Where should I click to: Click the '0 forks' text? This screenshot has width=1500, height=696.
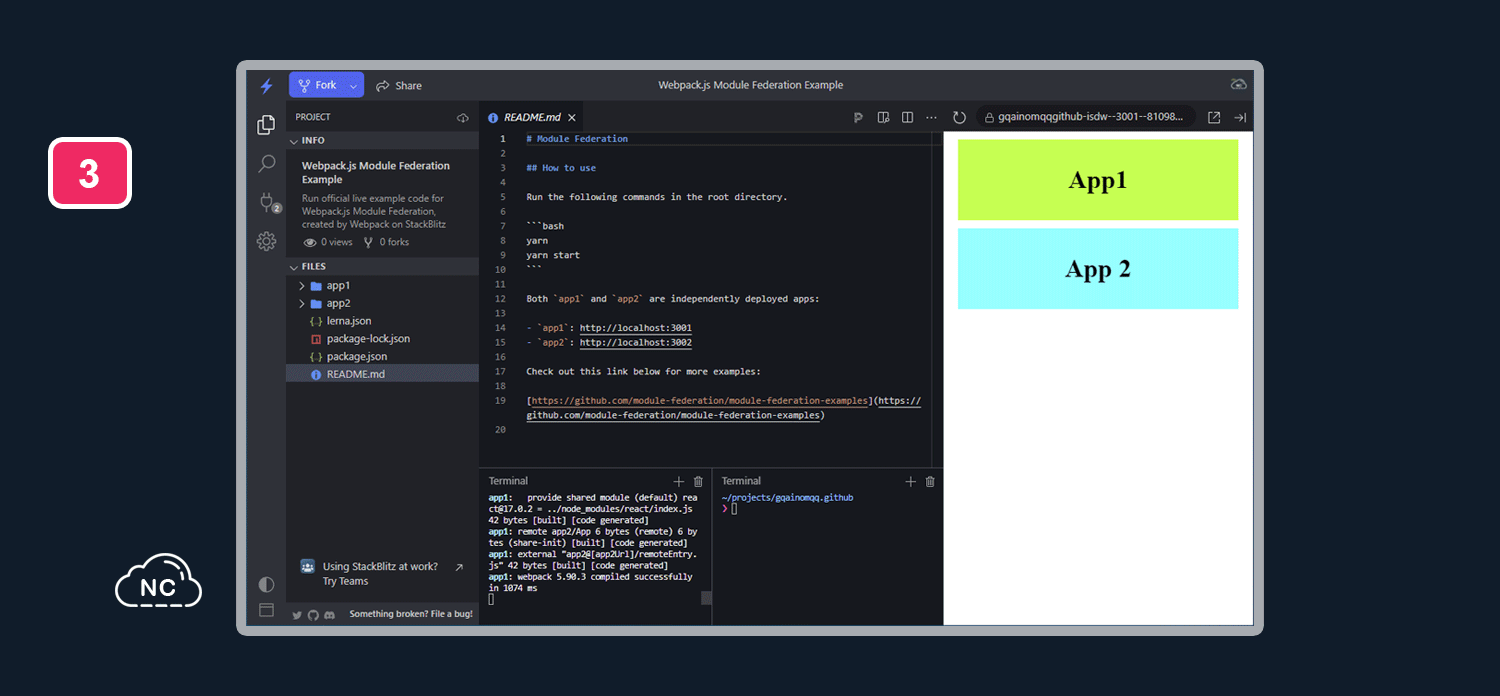click(393, 242)
